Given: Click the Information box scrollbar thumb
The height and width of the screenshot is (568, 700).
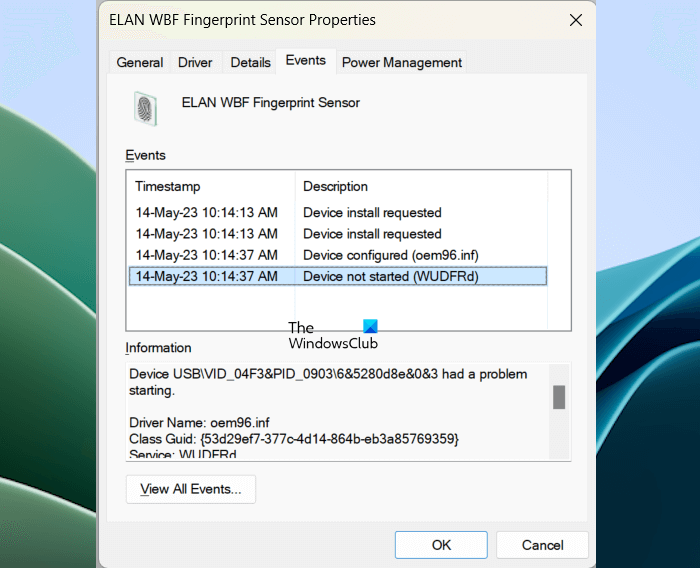Looking at the screenshot, I should (x=559, y=397).
